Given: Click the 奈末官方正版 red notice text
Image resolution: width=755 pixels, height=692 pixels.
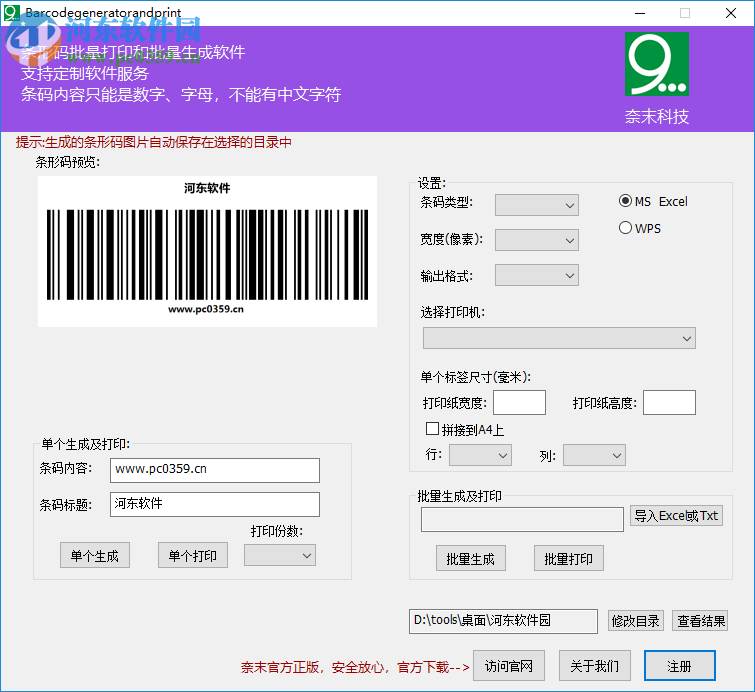Looking at the screenshot, I should tap(355, 667).
